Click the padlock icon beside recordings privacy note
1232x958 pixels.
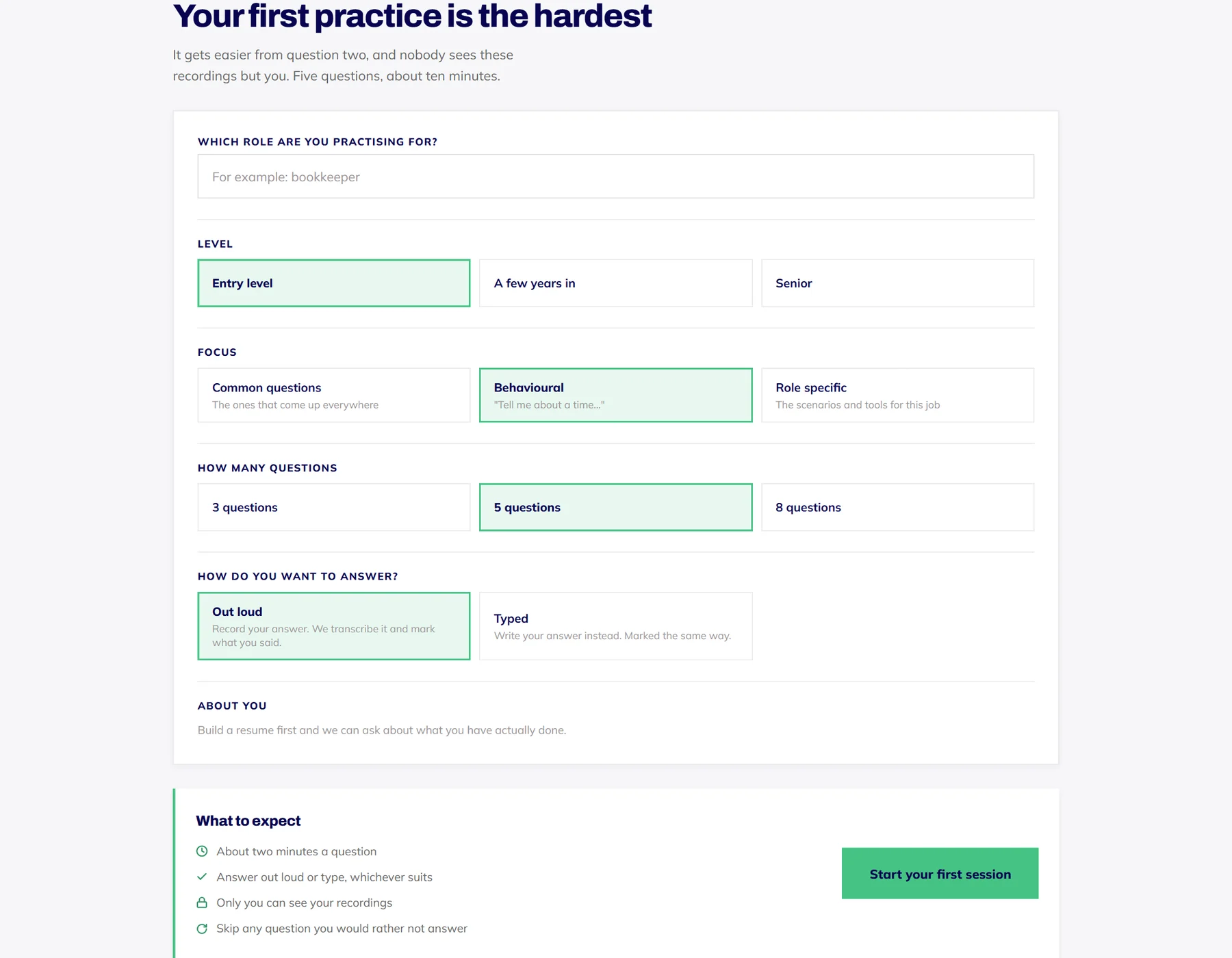[x=202, y=903]
